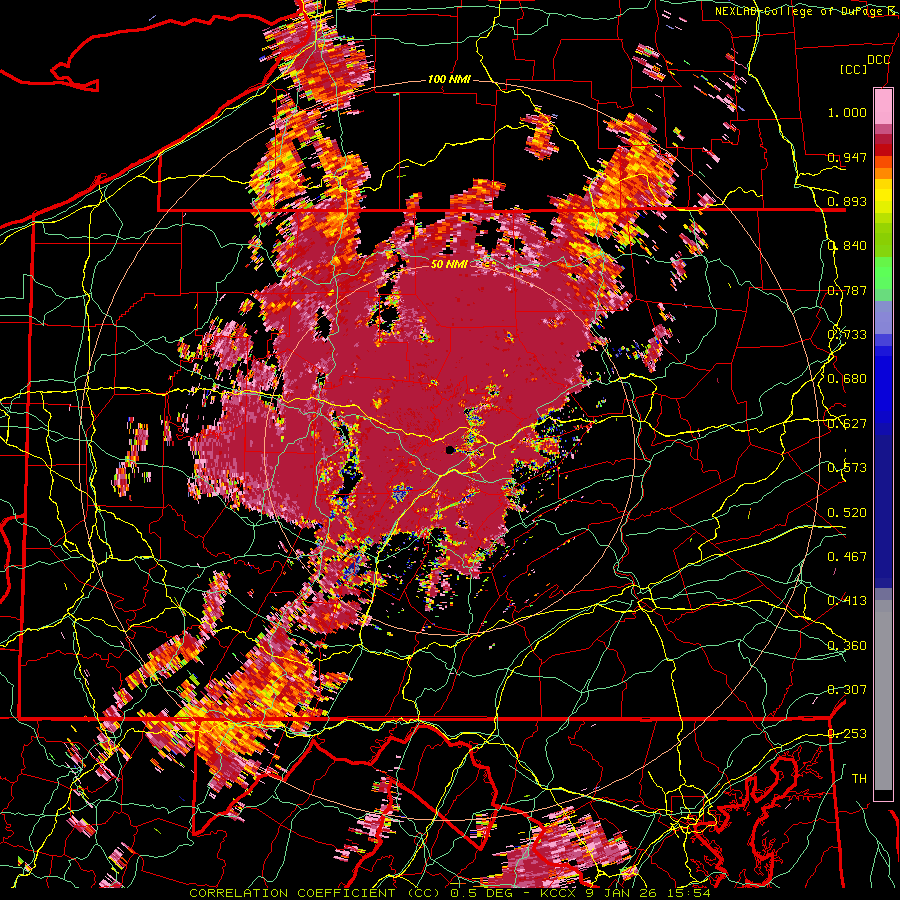Click the 0.893 scale value
The height and width of the screenshot is (900, 900).
point(847,201)
